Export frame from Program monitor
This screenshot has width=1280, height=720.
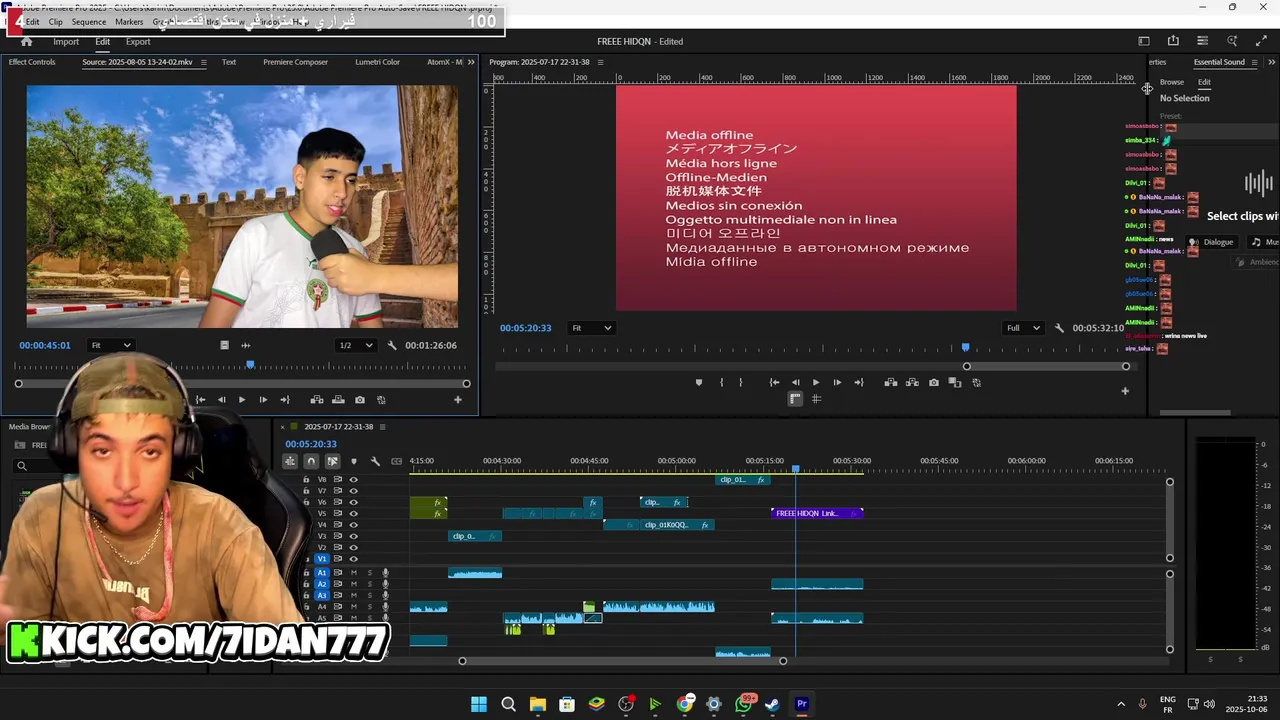(934, 382)
